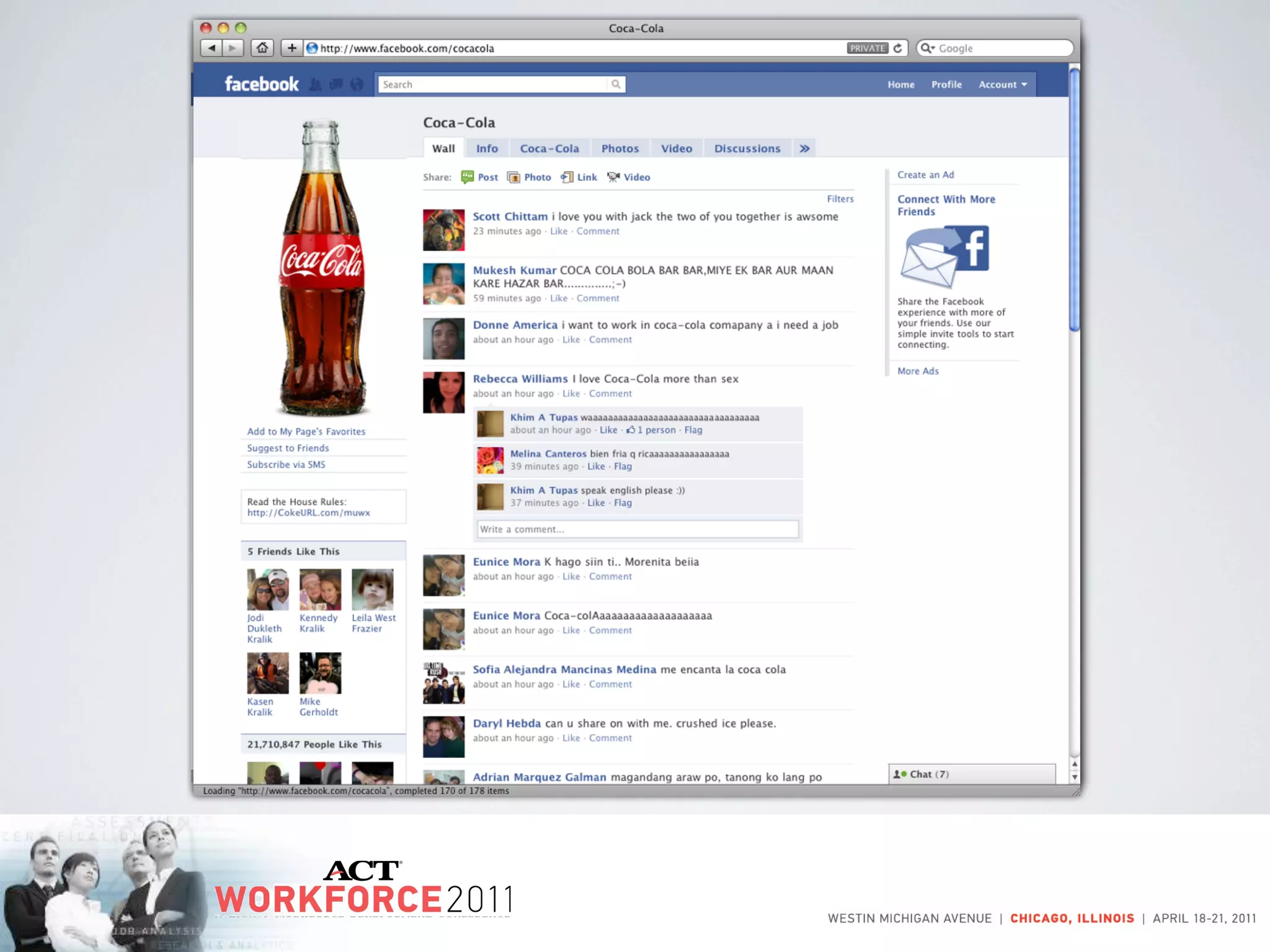Click the Facebook logo
Screen dimensions: 1270x952
261,84
